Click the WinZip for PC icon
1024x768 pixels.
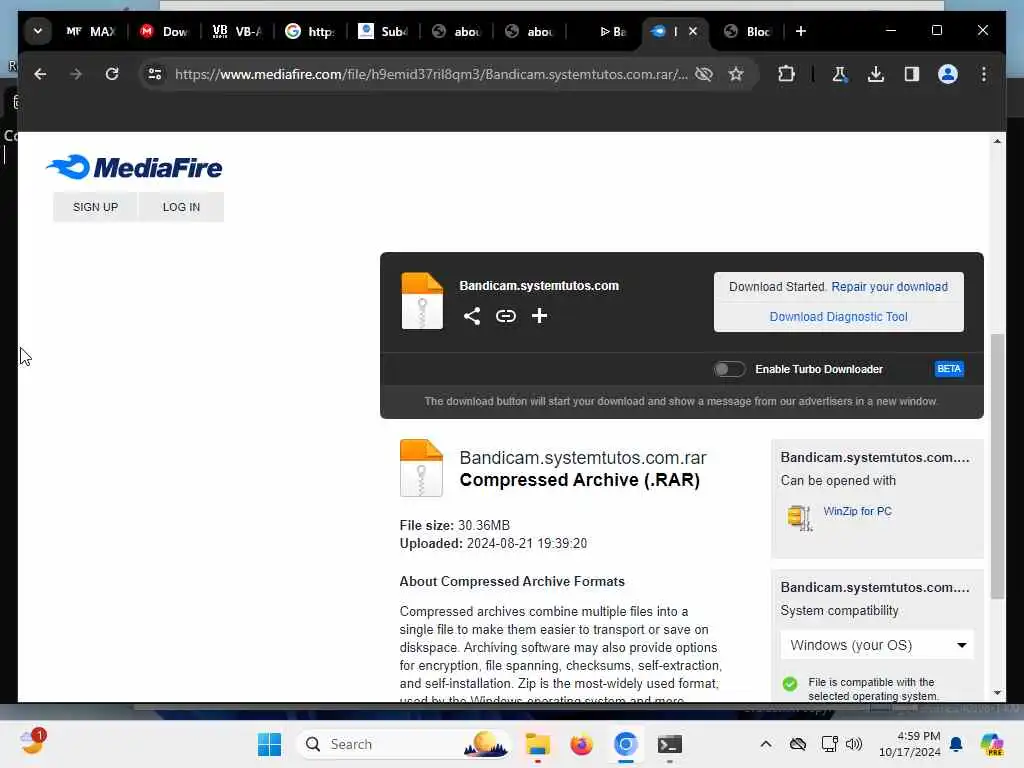799,518
